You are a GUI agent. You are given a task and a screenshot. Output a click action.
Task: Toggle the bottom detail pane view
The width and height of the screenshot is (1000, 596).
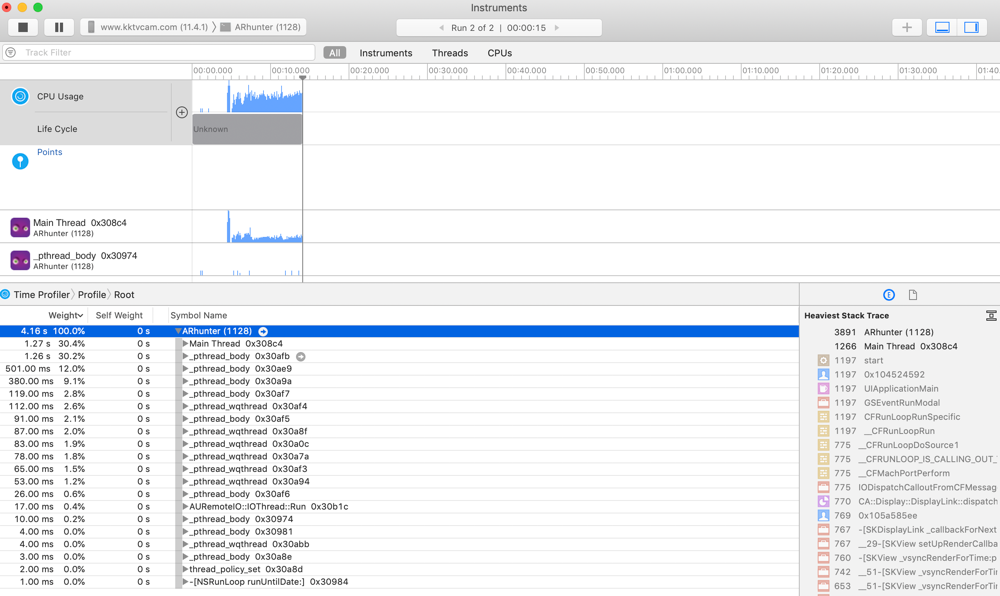(x=942, y=27)
